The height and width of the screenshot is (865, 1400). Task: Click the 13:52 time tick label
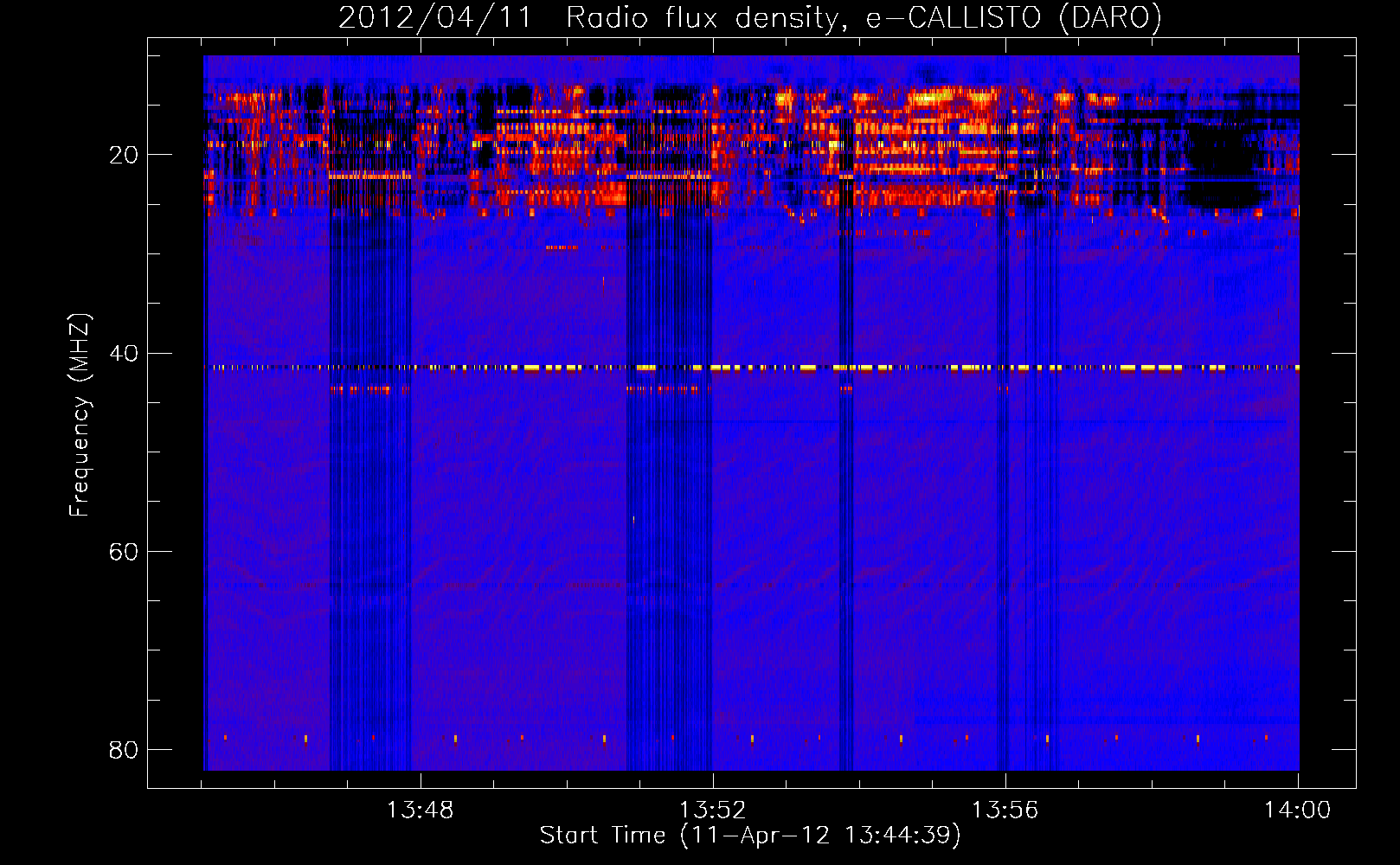coord(712,811)
